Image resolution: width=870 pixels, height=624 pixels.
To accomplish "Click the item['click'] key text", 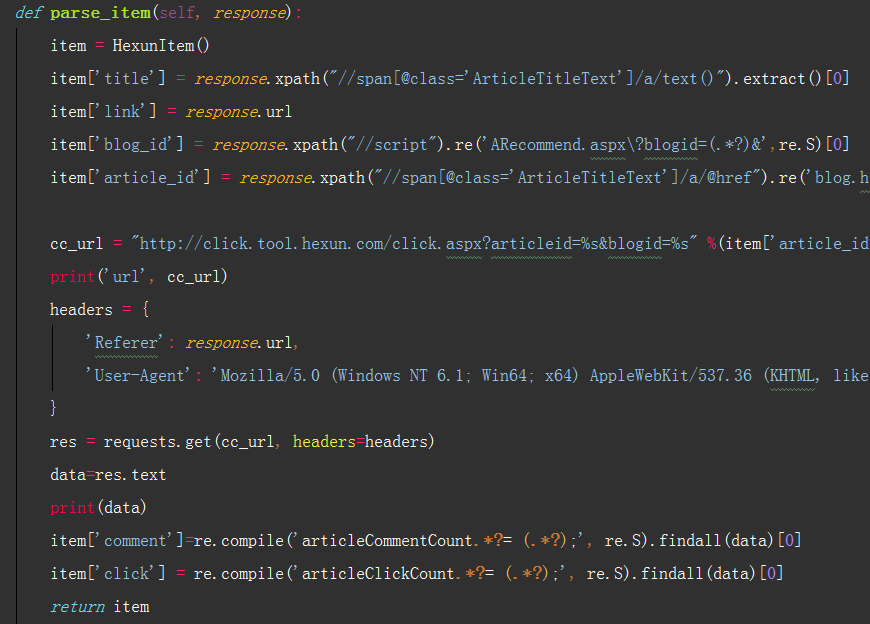I will click(x=108, y=573).
